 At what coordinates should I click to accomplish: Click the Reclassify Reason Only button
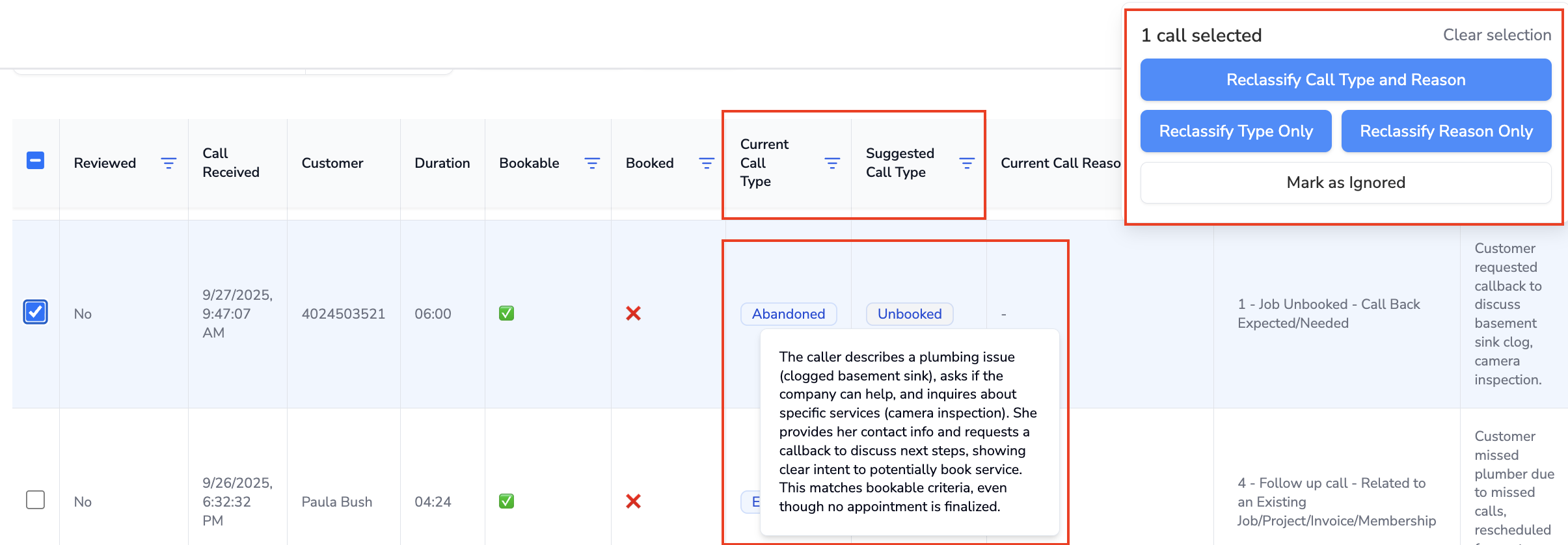1446,131
